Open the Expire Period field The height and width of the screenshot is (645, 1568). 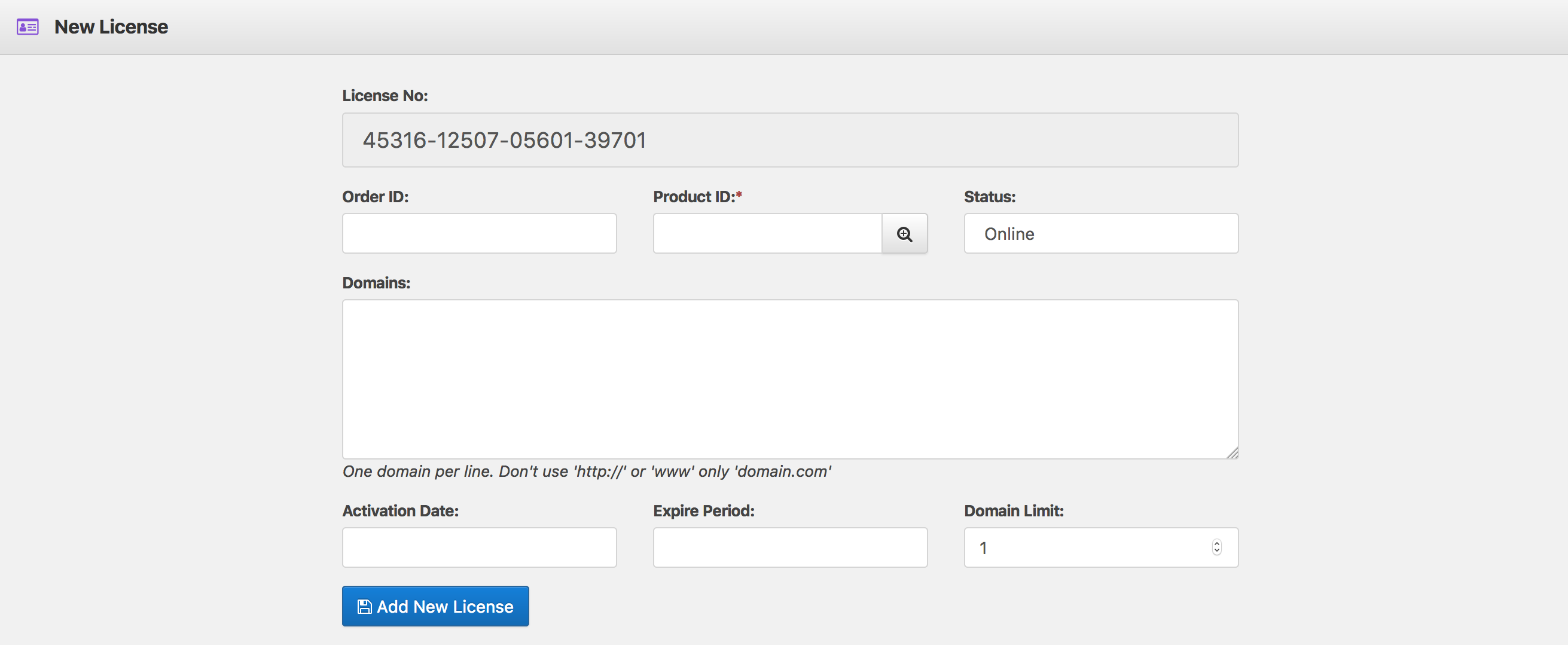tap(789, 547)
